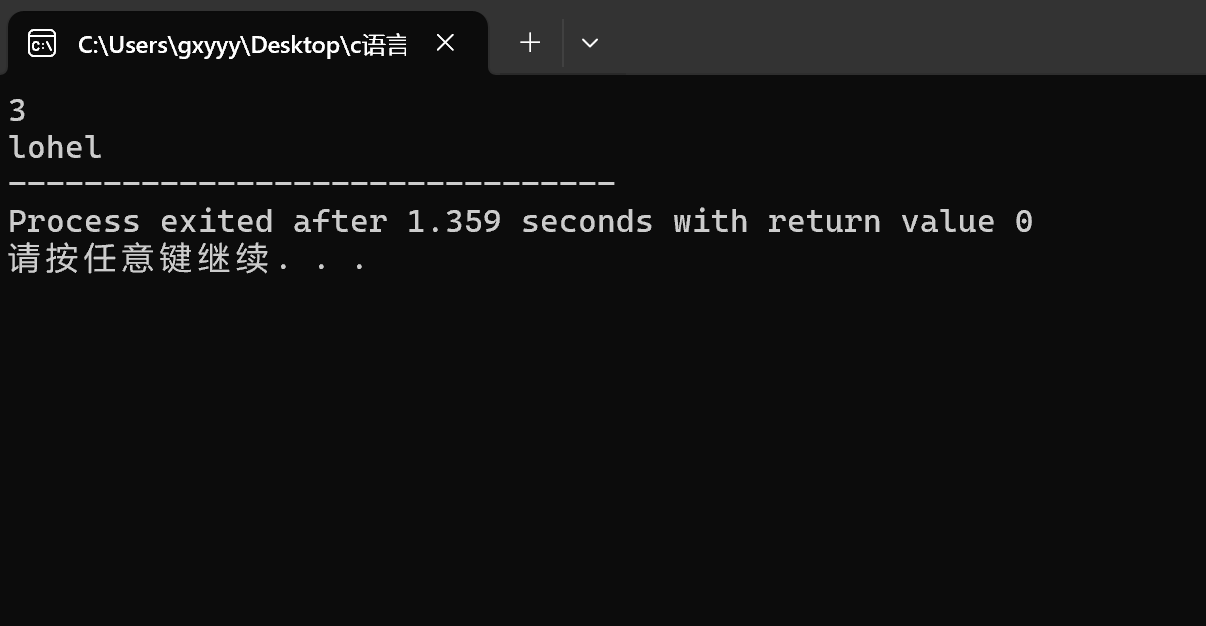Screen dimensions: 1206x626
Task: Open a new tab with the plus icon
Action: click(x=530, y=42)
